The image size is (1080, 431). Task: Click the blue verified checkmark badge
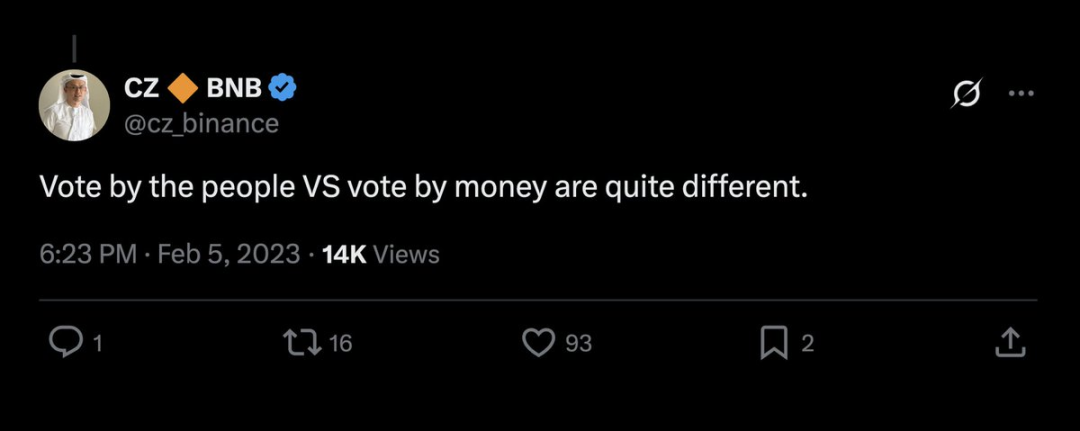283,89
